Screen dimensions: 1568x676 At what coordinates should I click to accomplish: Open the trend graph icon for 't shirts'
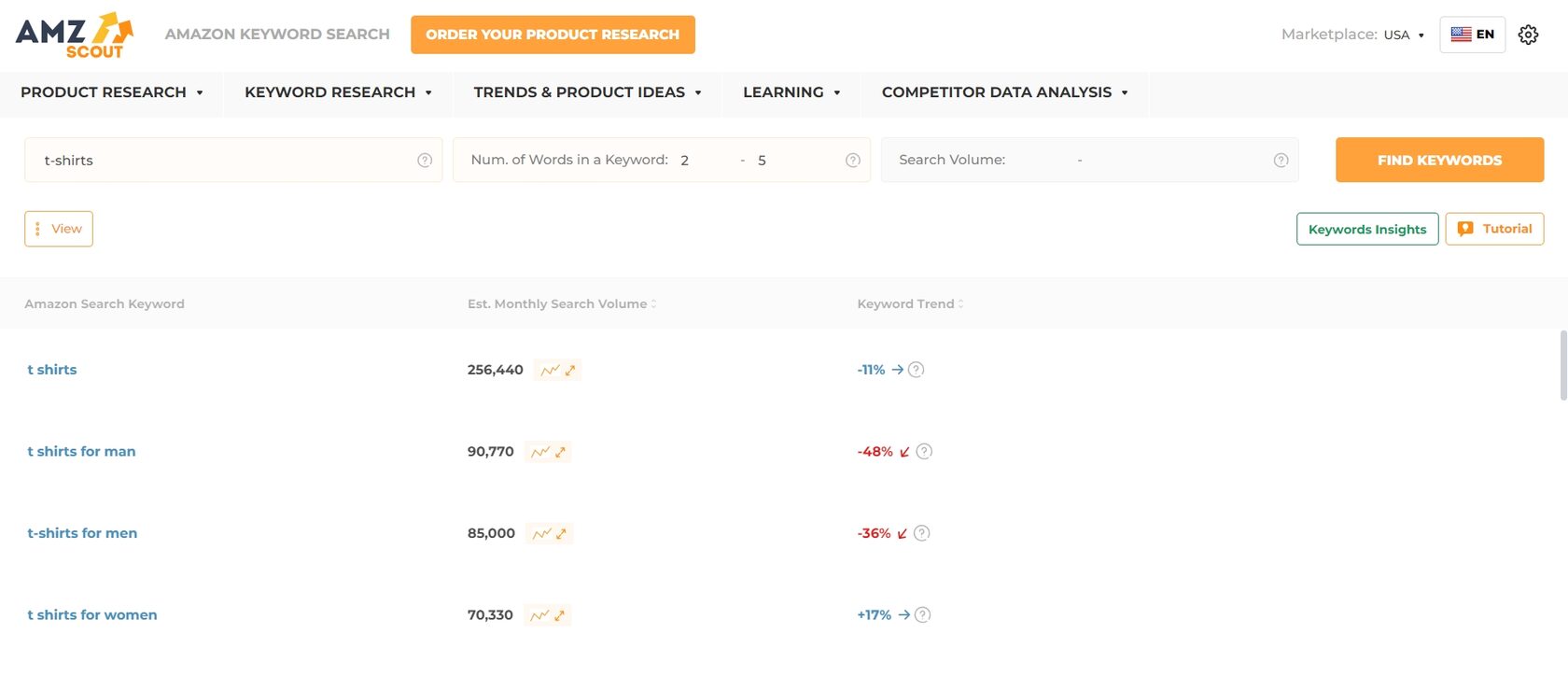[x=547, y=370]
